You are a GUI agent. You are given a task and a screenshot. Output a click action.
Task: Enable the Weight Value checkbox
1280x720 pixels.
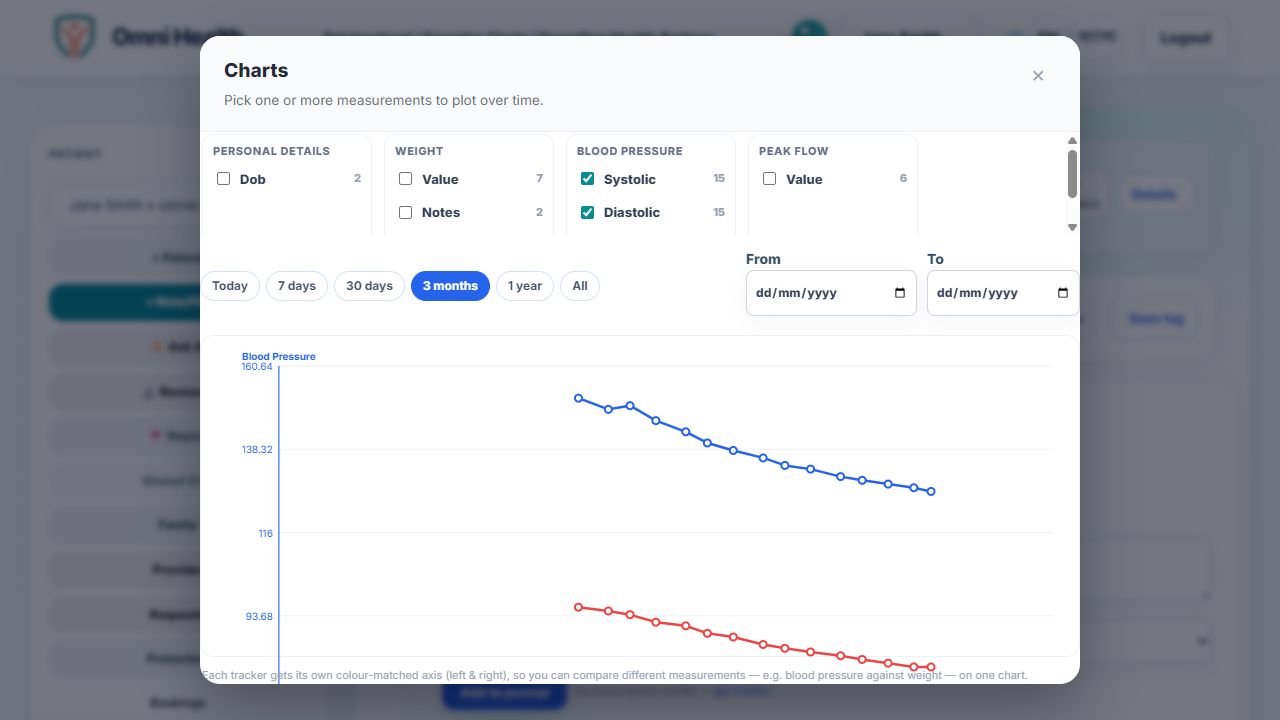(x=406, y=179)
